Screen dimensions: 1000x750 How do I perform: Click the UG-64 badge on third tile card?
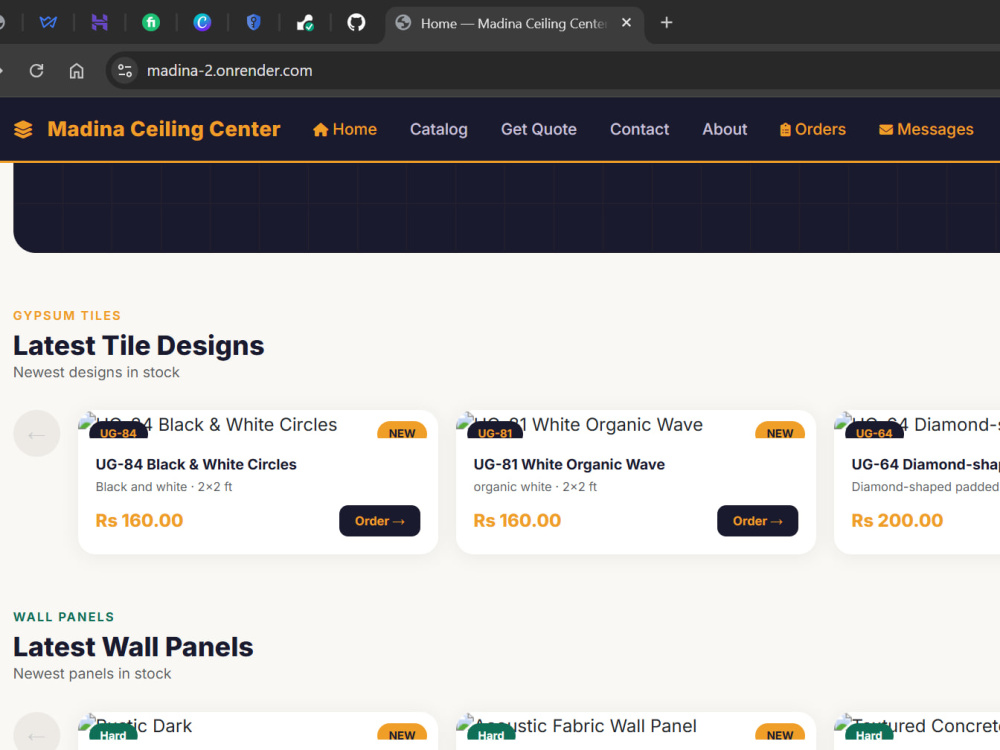[874, 432]
